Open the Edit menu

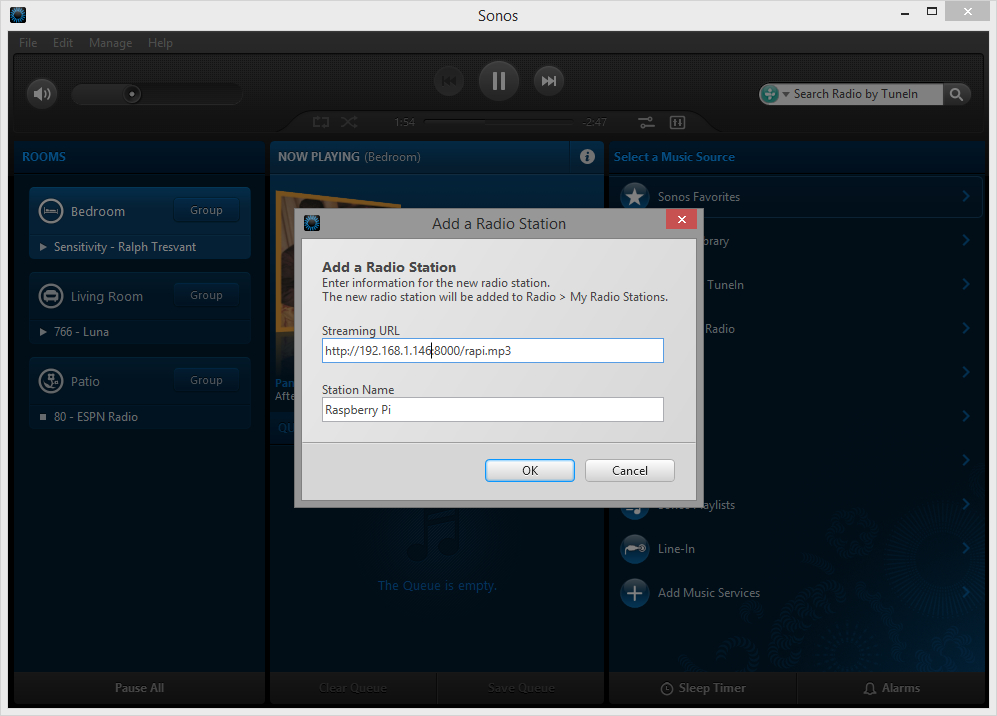63,43
